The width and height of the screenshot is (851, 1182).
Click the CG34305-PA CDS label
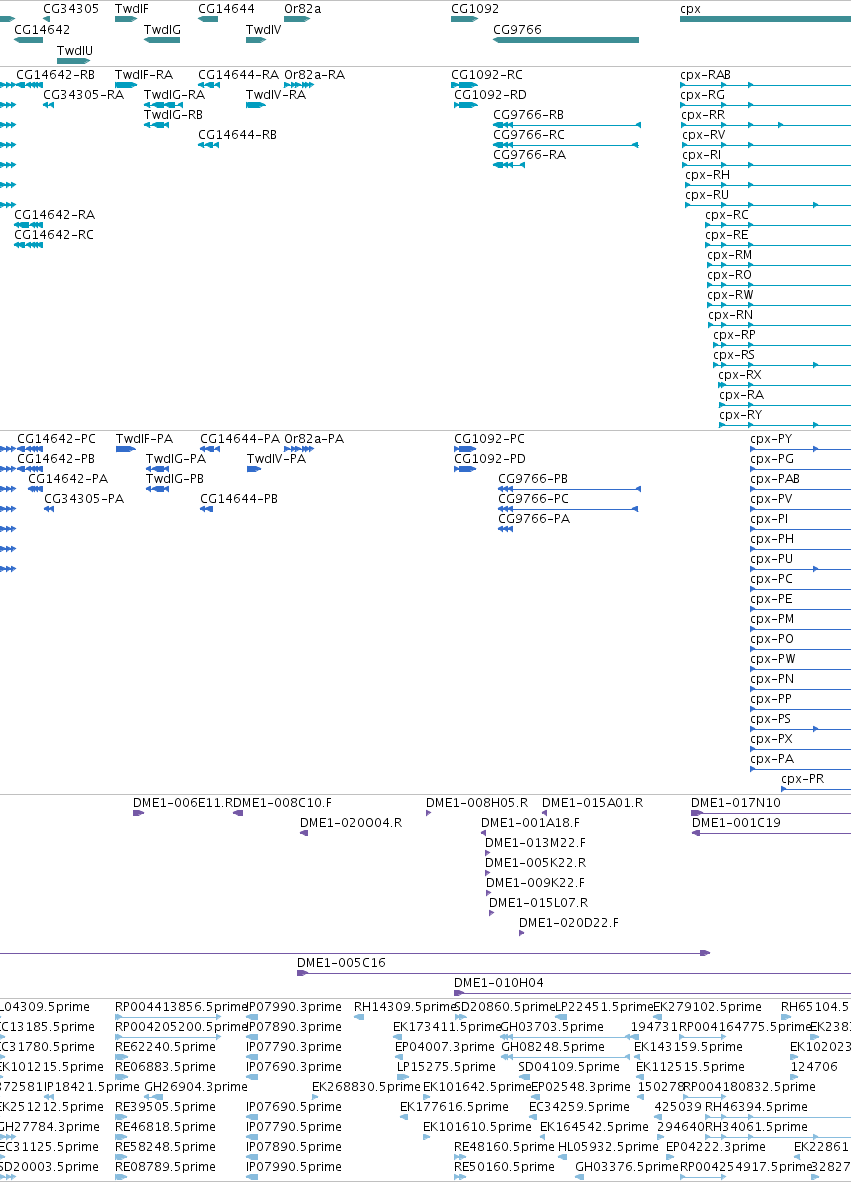[84, 498]
